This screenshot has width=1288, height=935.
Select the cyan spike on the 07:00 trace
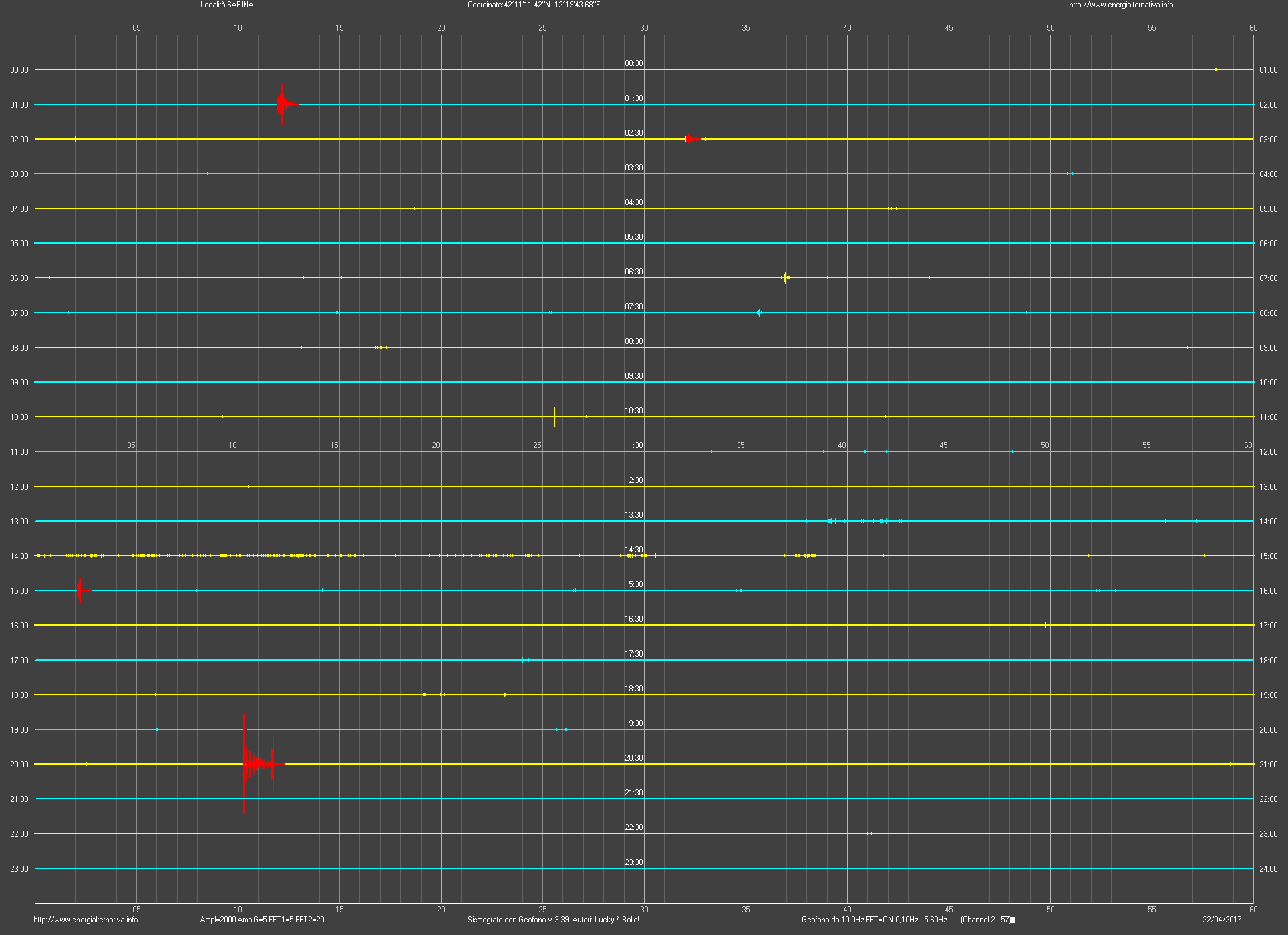(759, 313)
